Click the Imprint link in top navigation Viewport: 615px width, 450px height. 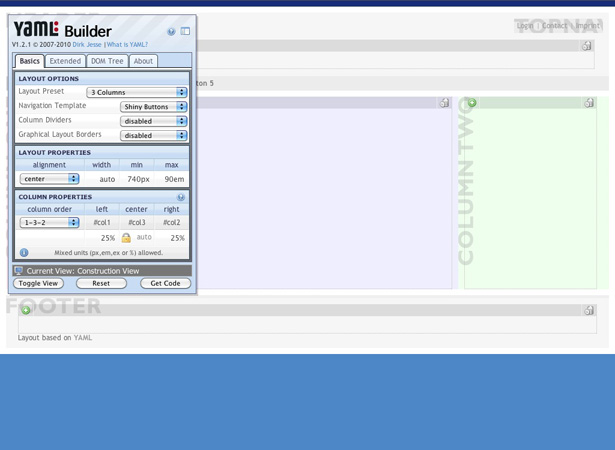[588, 26]
